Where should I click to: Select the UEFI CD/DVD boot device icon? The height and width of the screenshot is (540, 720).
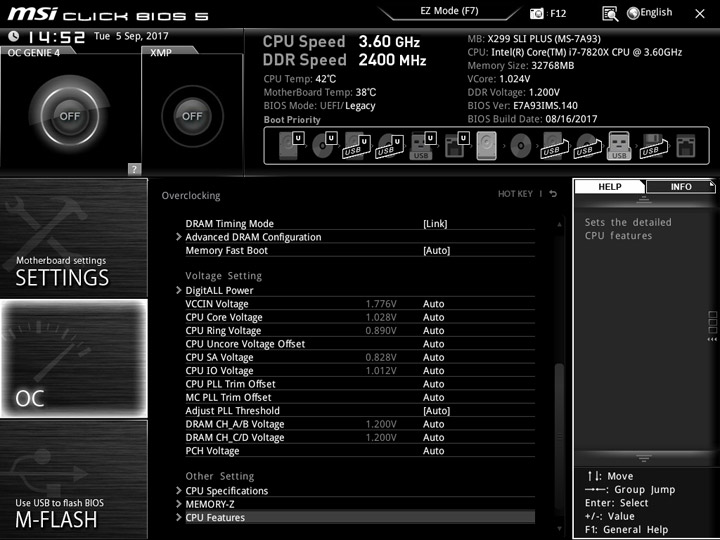click(x=324, y=145)
